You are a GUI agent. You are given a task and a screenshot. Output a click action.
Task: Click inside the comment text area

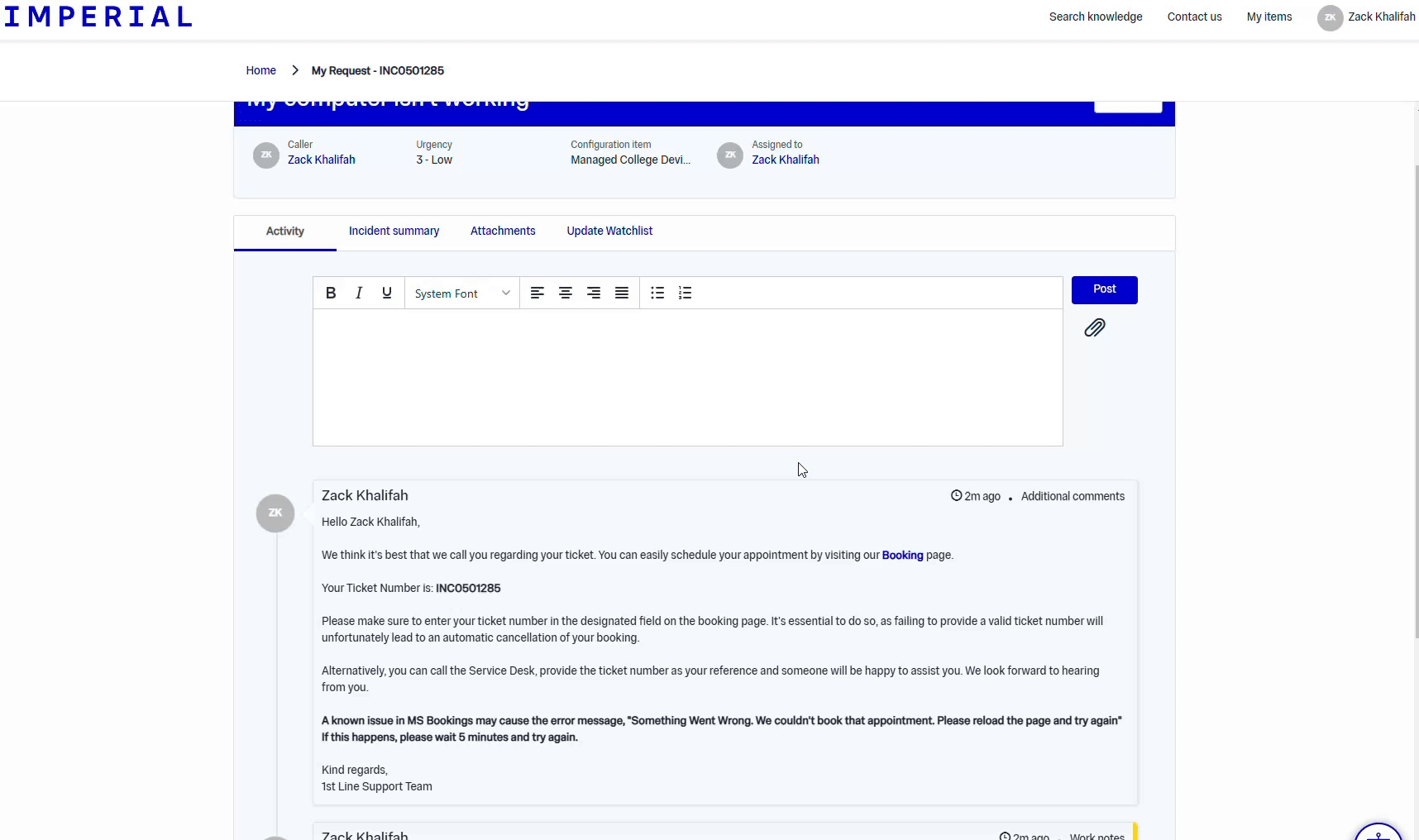pyautogui.click(x=687, y=377)
